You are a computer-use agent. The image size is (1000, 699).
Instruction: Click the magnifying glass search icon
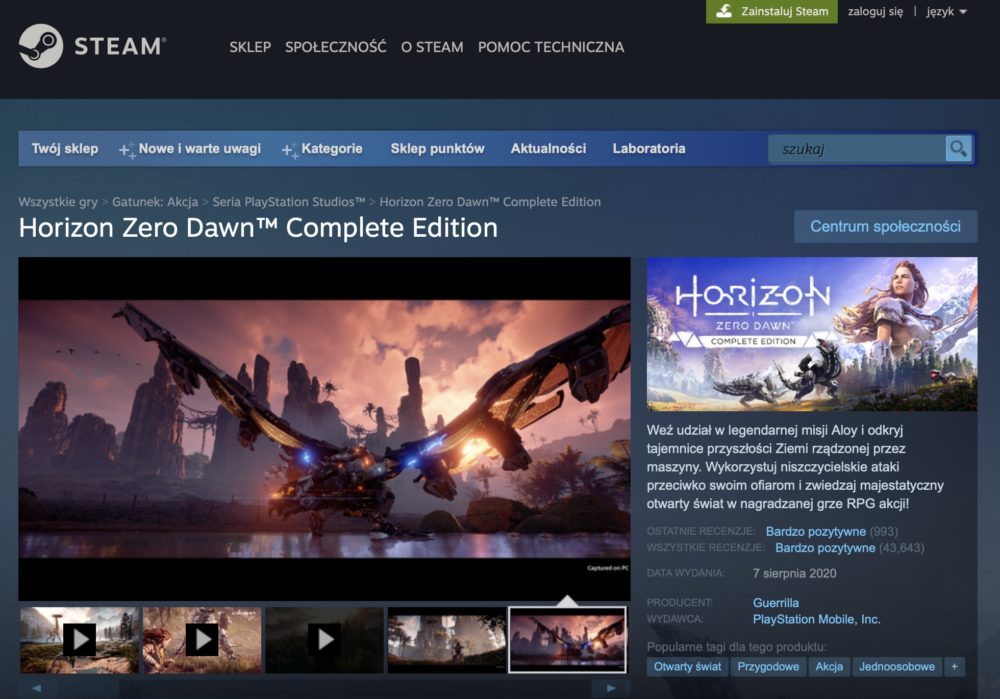tap(958, 149)
